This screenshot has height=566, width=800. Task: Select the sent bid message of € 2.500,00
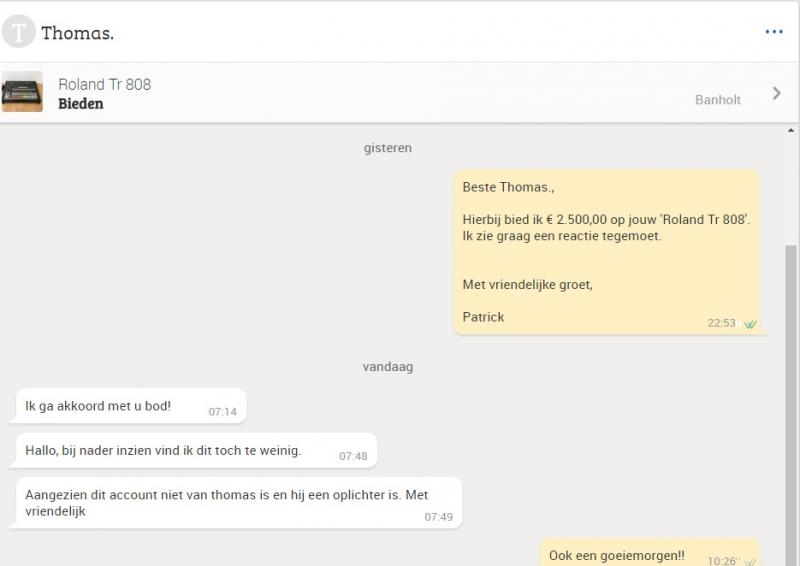(607, 252)
